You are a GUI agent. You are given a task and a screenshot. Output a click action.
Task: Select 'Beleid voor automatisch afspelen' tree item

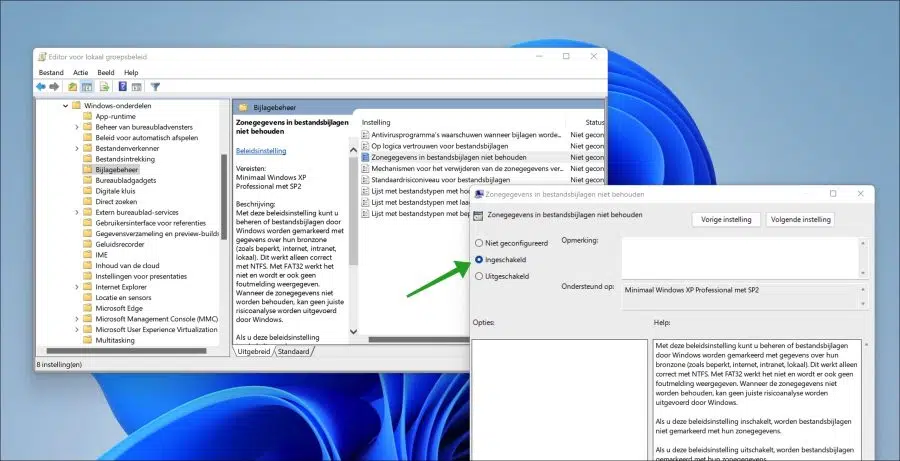coord(147,138)
